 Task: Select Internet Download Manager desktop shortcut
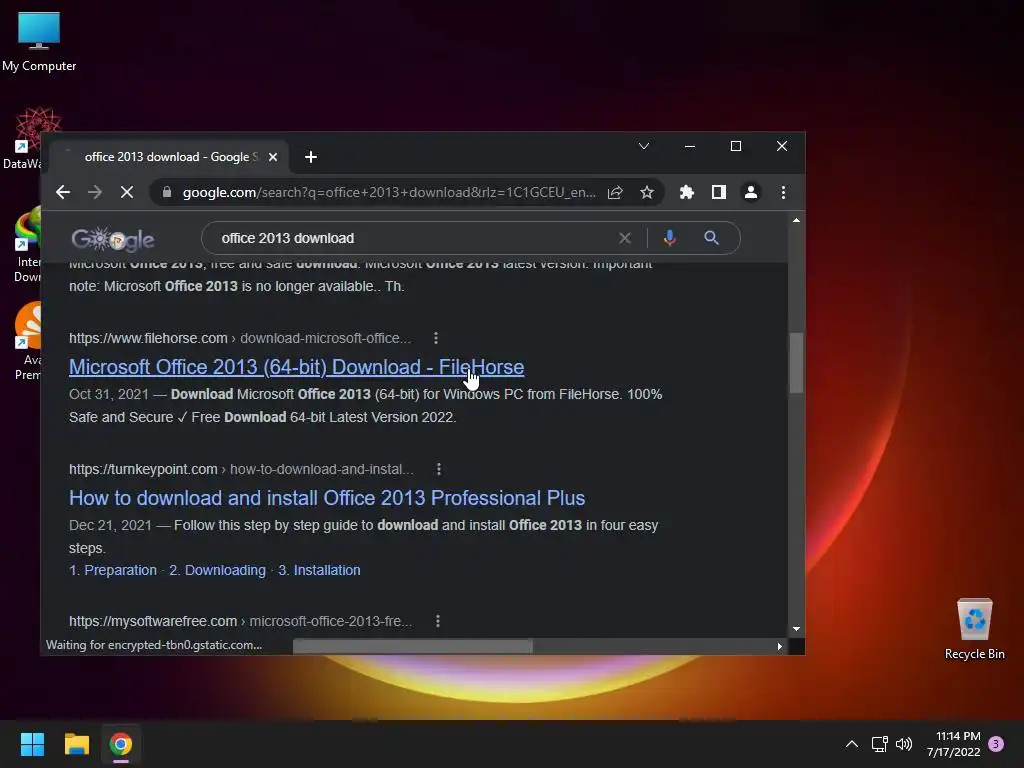click(x=26, y=245)
